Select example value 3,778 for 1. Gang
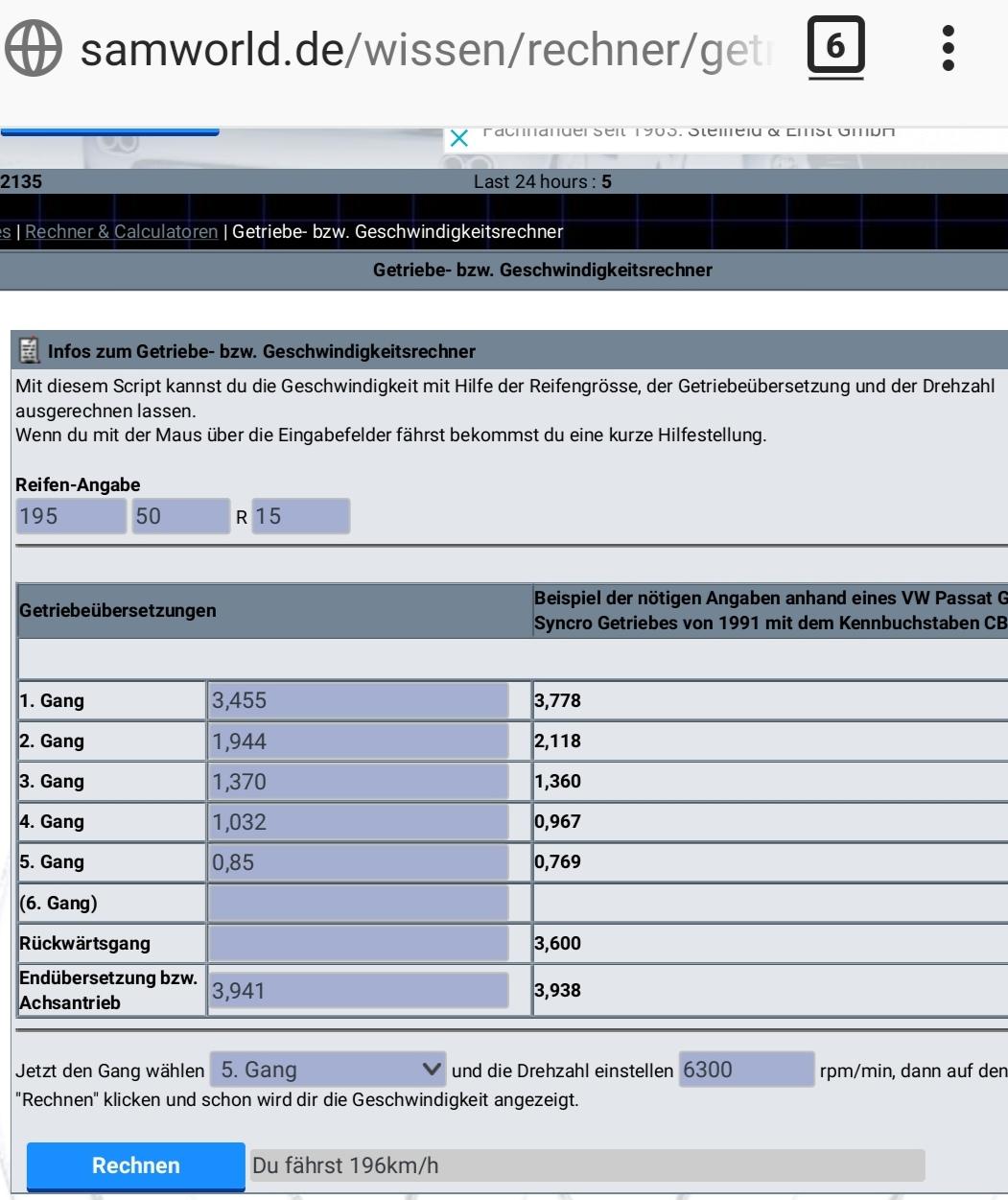This screenshot has width=1008, height=1200. 558,701
